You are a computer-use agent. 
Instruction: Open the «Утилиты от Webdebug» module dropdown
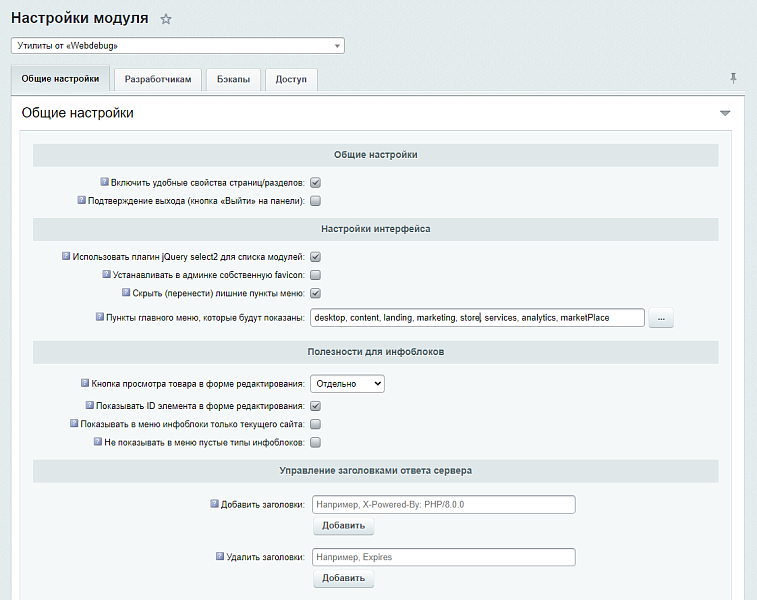pyautogui.click(x=177, y=45)
